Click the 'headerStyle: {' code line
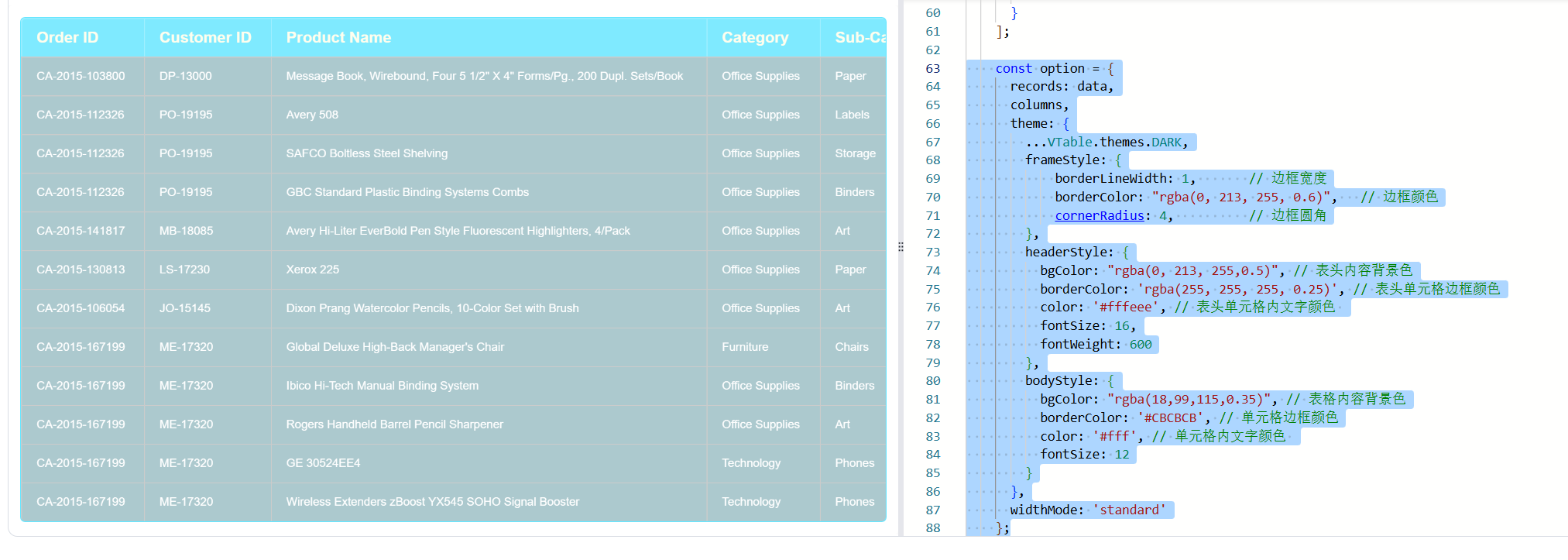This screenshot has width=1568, height=560. (x=1077, y=252)
